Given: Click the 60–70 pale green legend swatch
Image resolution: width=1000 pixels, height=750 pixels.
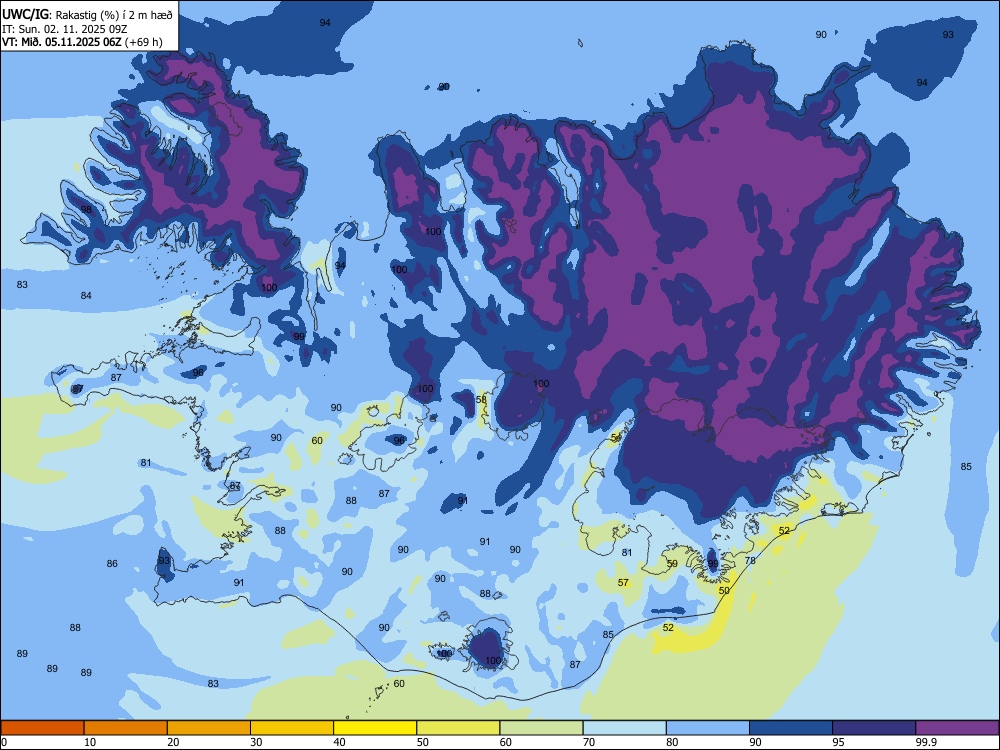Looking at the screenshot, I should click(541, 728).
